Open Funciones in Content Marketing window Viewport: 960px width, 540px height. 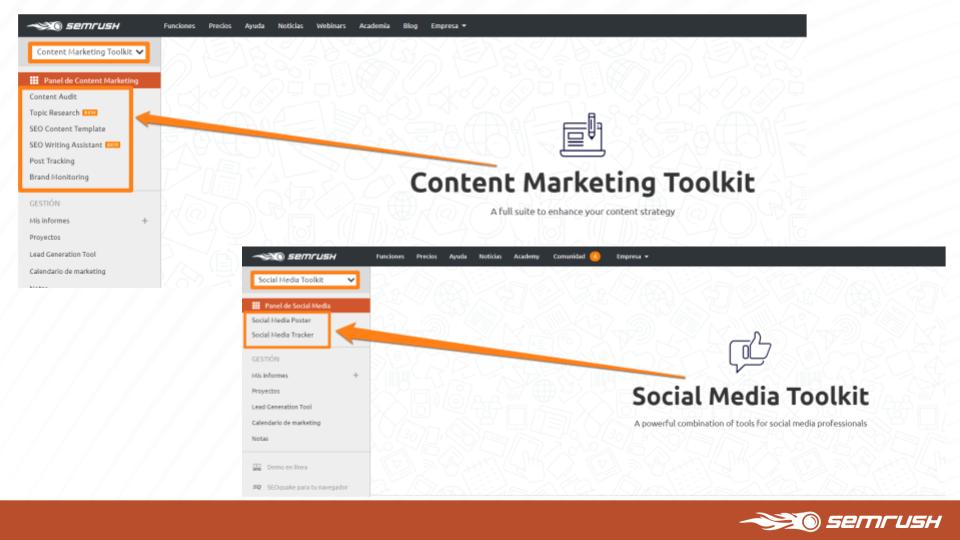pos(179,26)
